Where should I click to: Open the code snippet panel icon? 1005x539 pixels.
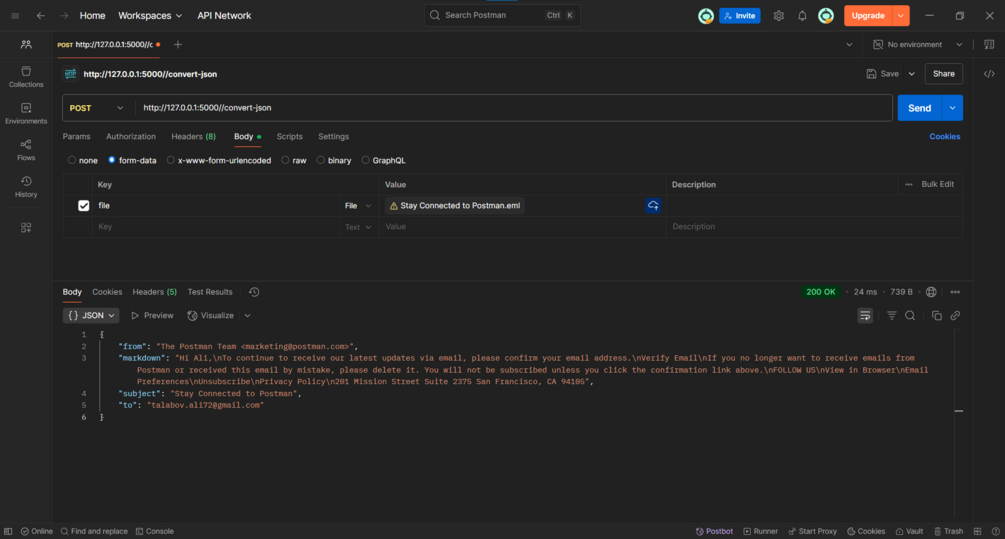click(989, 74)
